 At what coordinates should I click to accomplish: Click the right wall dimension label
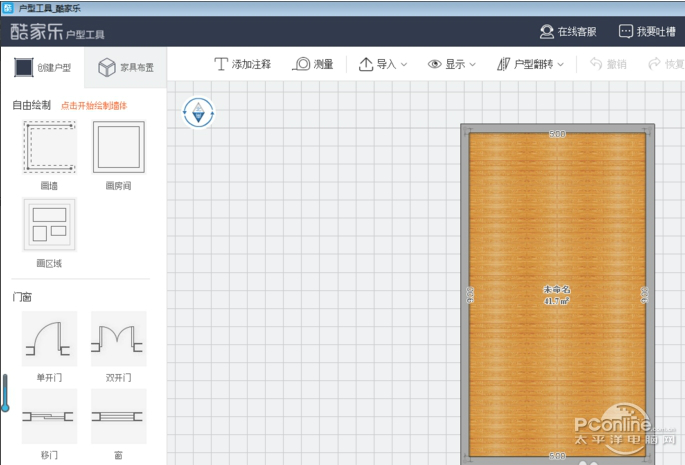coord(644,295)
